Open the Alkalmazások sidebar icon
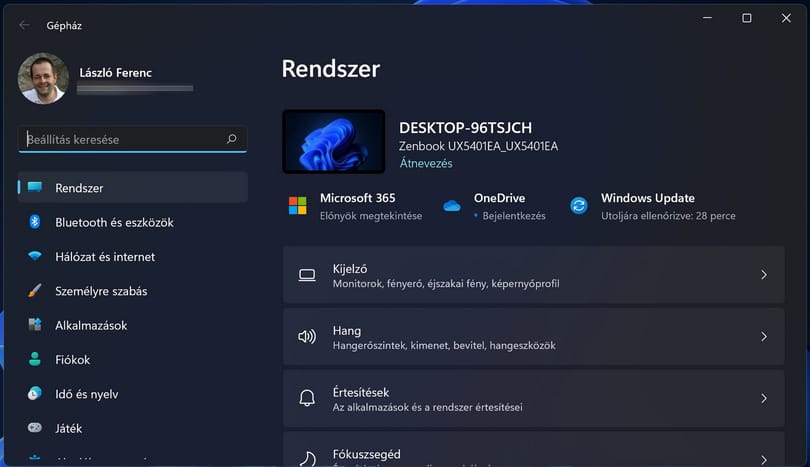The width and height of the screenshot is (810, 467). tap(35, 324)
